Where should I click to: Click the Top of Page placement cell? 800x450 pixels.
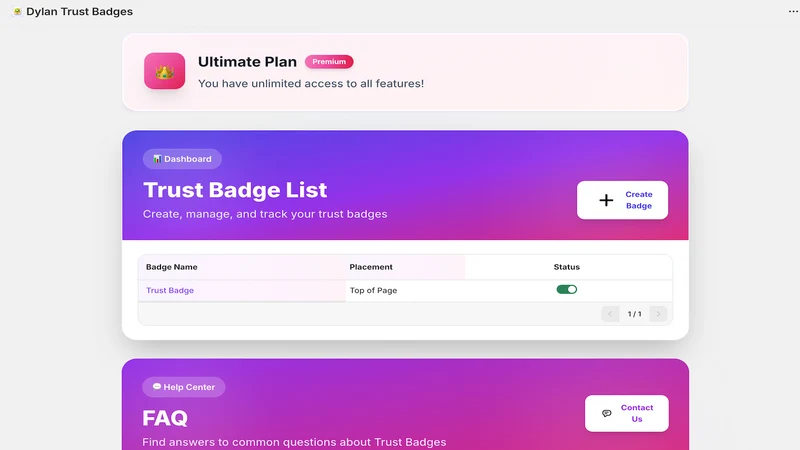(x=373, y=290)
